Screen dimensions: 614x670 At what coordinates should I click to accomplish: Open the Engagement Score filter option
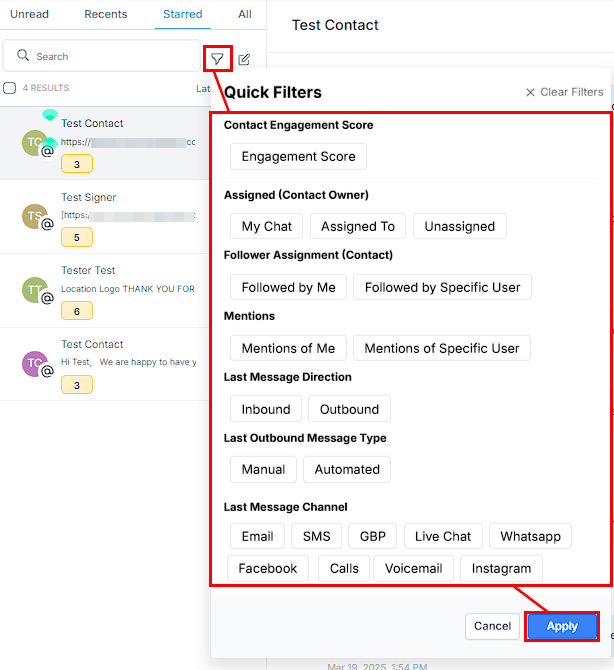pos(298,156)
